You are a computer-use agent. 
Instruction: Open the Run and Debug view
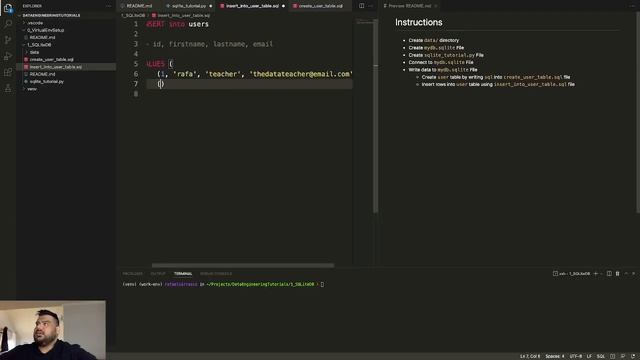8,56
